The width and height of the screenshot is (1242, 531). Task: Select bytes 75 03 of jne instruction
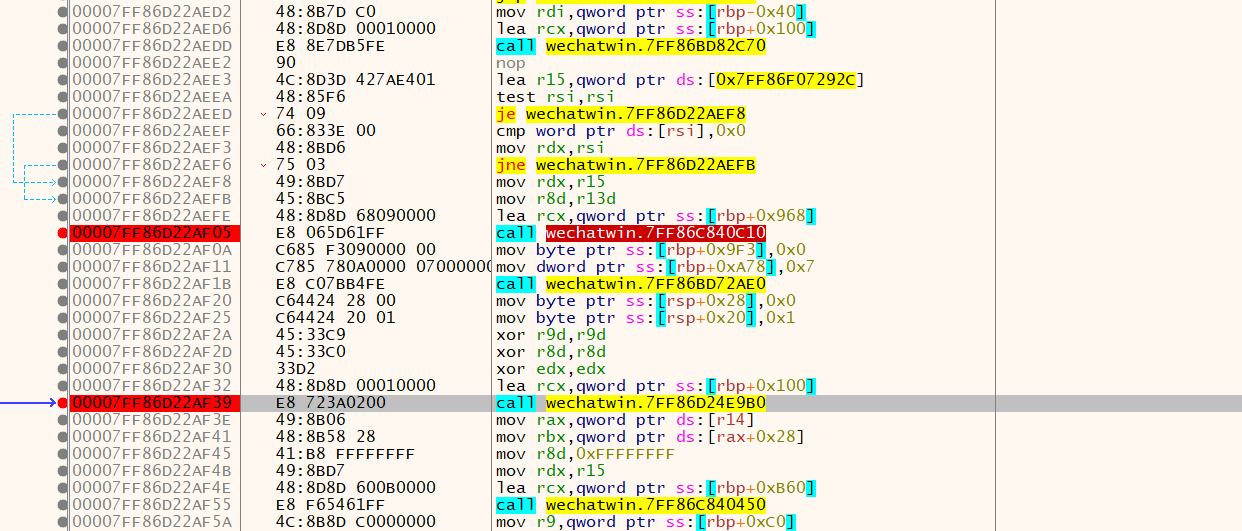pyautogui.click(x=300, y=165)
